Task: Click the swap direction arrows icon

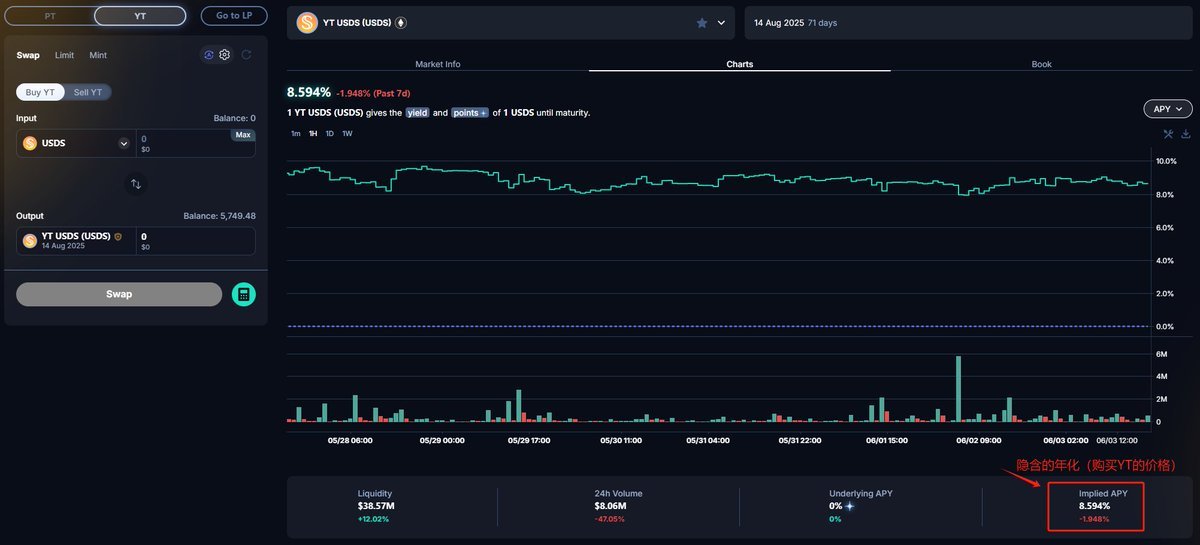Action: (x=136, y=184)
